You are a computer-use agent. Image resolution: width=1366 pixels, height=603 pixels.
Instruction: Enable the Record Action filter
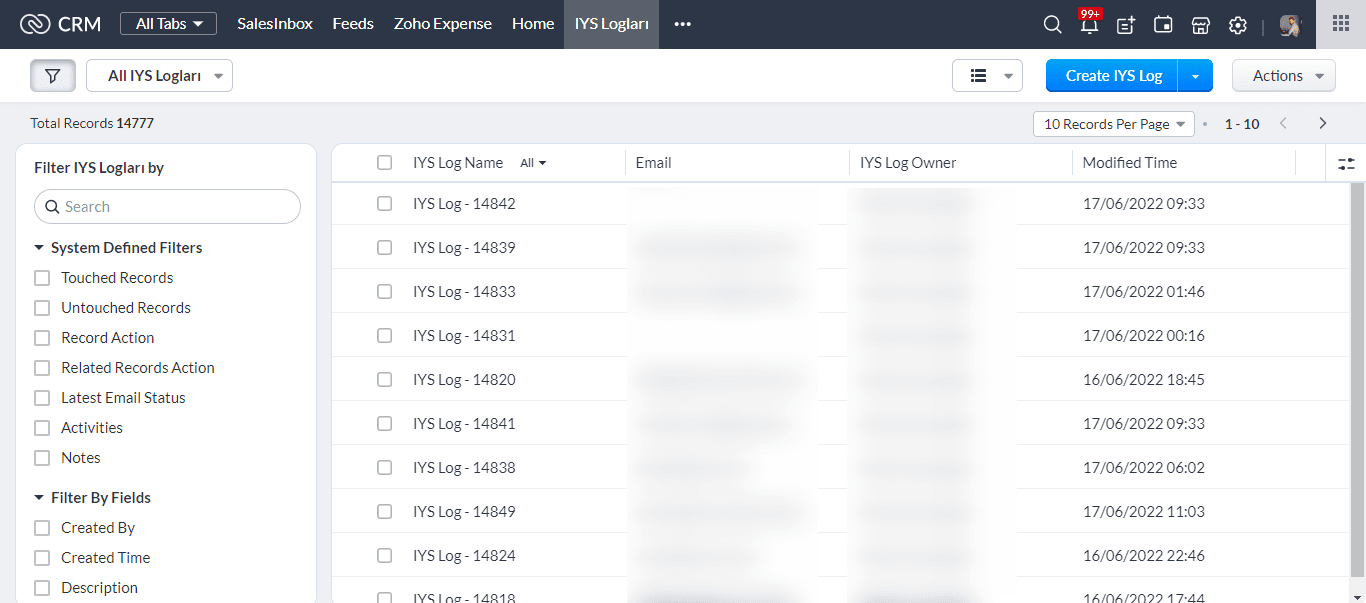(42, 338)
